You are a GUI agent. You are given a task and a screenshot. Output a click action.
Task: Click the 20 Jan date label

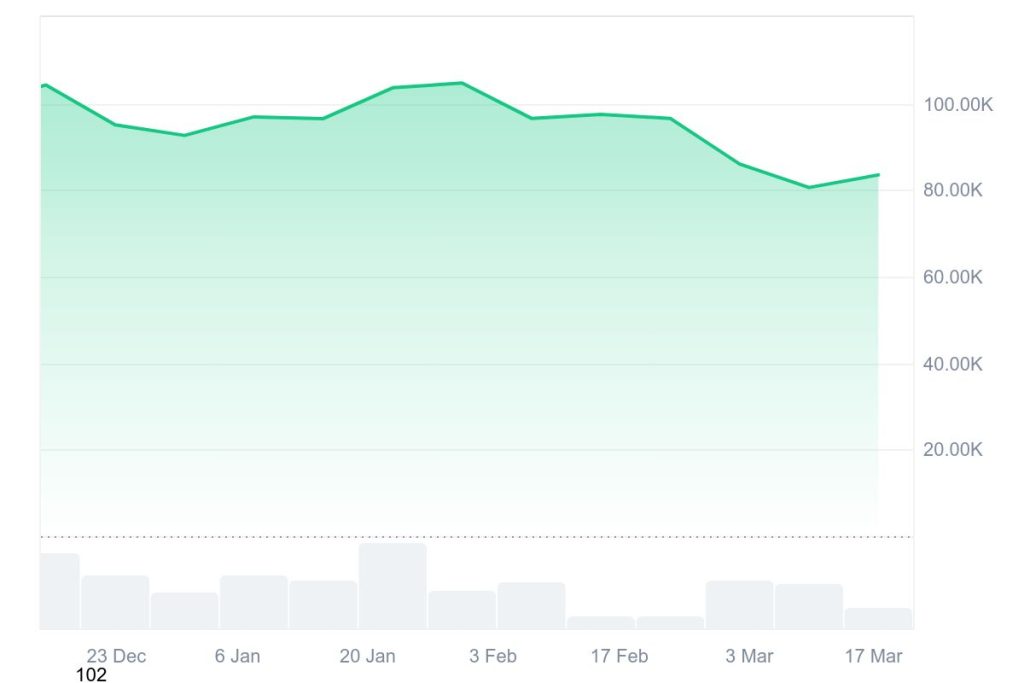coord(367,656)
